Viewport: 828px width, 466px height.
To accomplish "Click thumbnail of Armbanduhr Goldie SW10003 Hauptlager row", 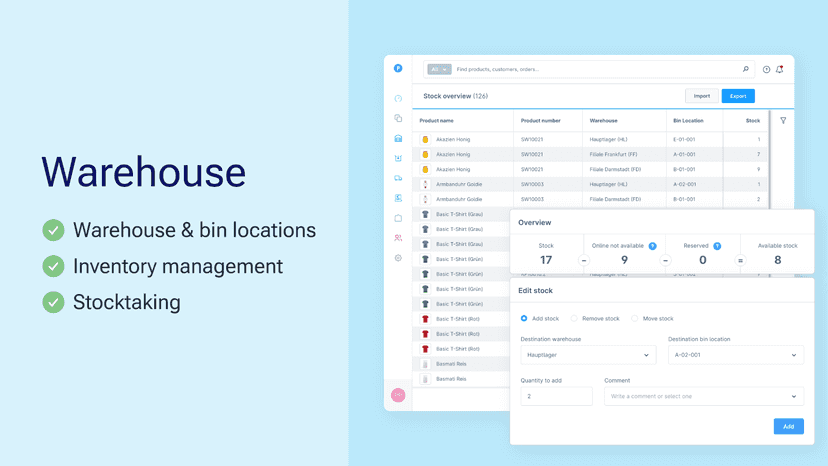I will [425, 184].
